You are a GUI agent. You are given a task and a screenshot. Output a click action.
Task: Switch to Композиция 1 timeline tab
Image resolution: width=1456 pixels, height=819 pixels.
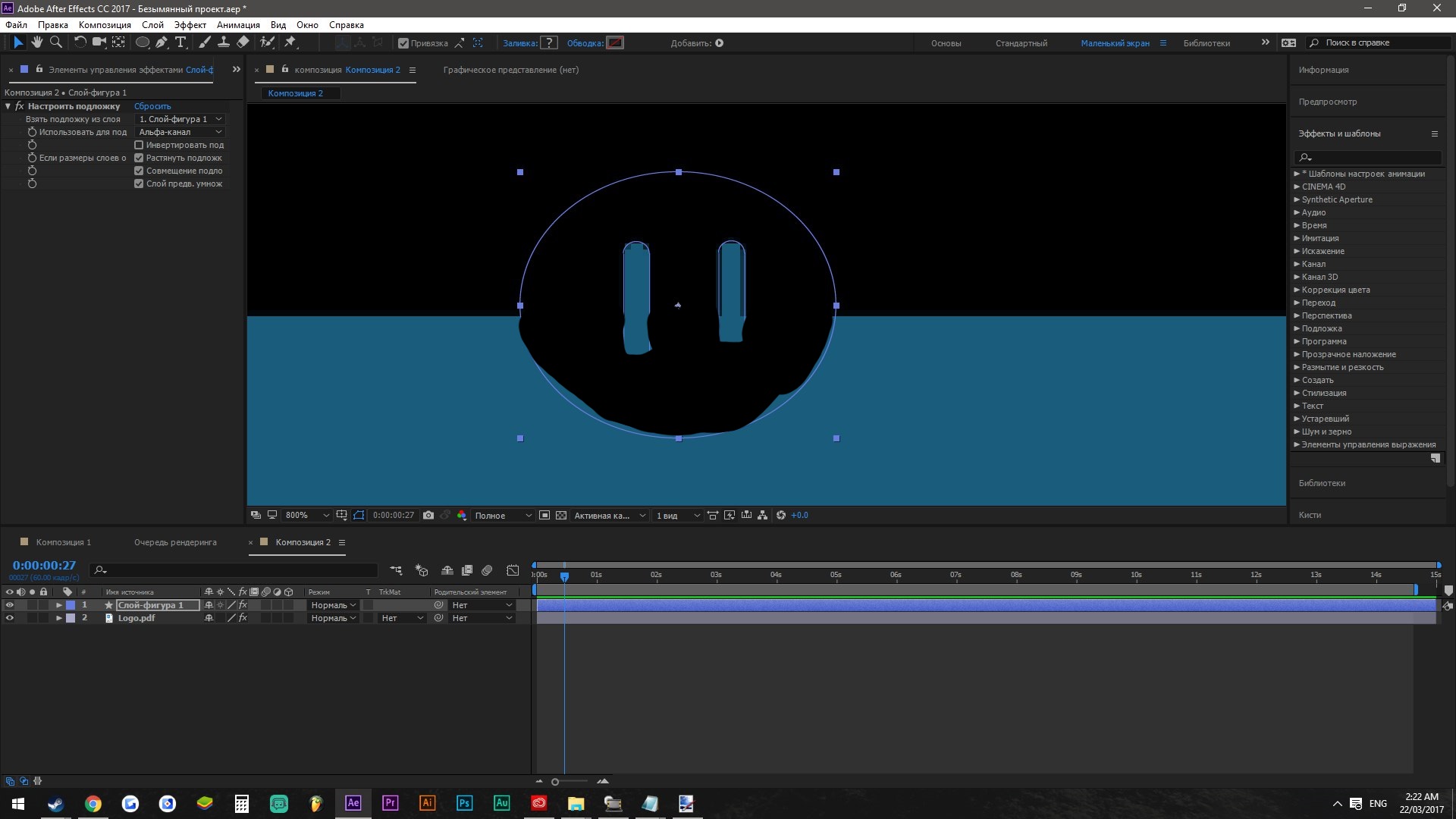point(63,542)
